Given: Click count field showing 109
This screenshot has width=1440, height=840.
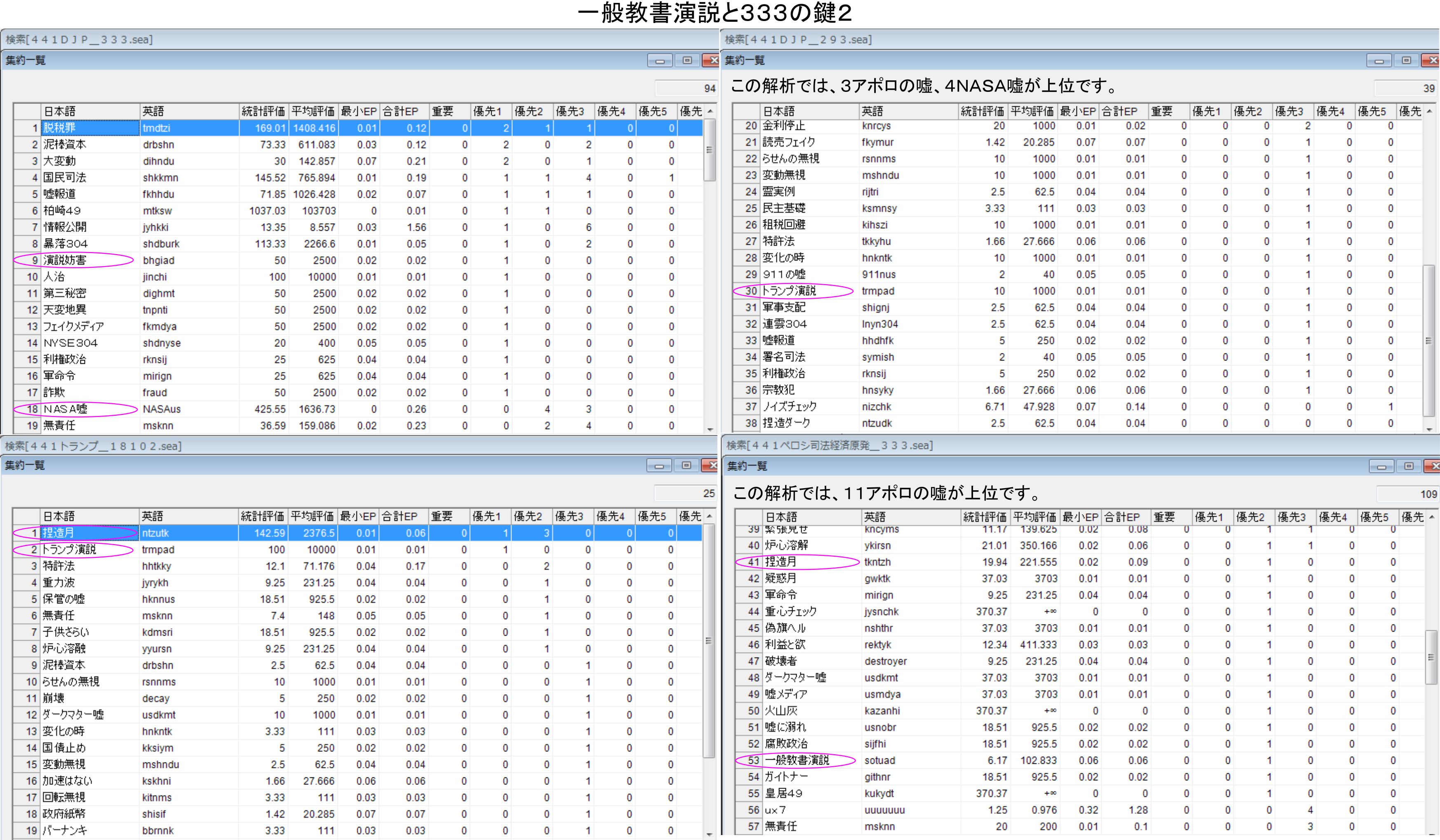Looking at the screenshot, I should [1407, 494].
